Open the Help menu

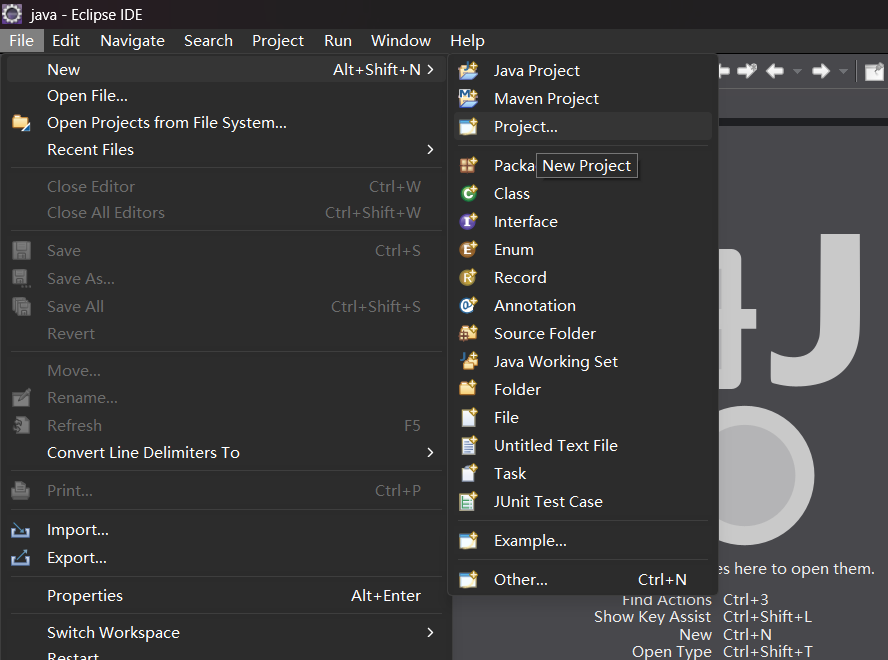pos(467,41)
